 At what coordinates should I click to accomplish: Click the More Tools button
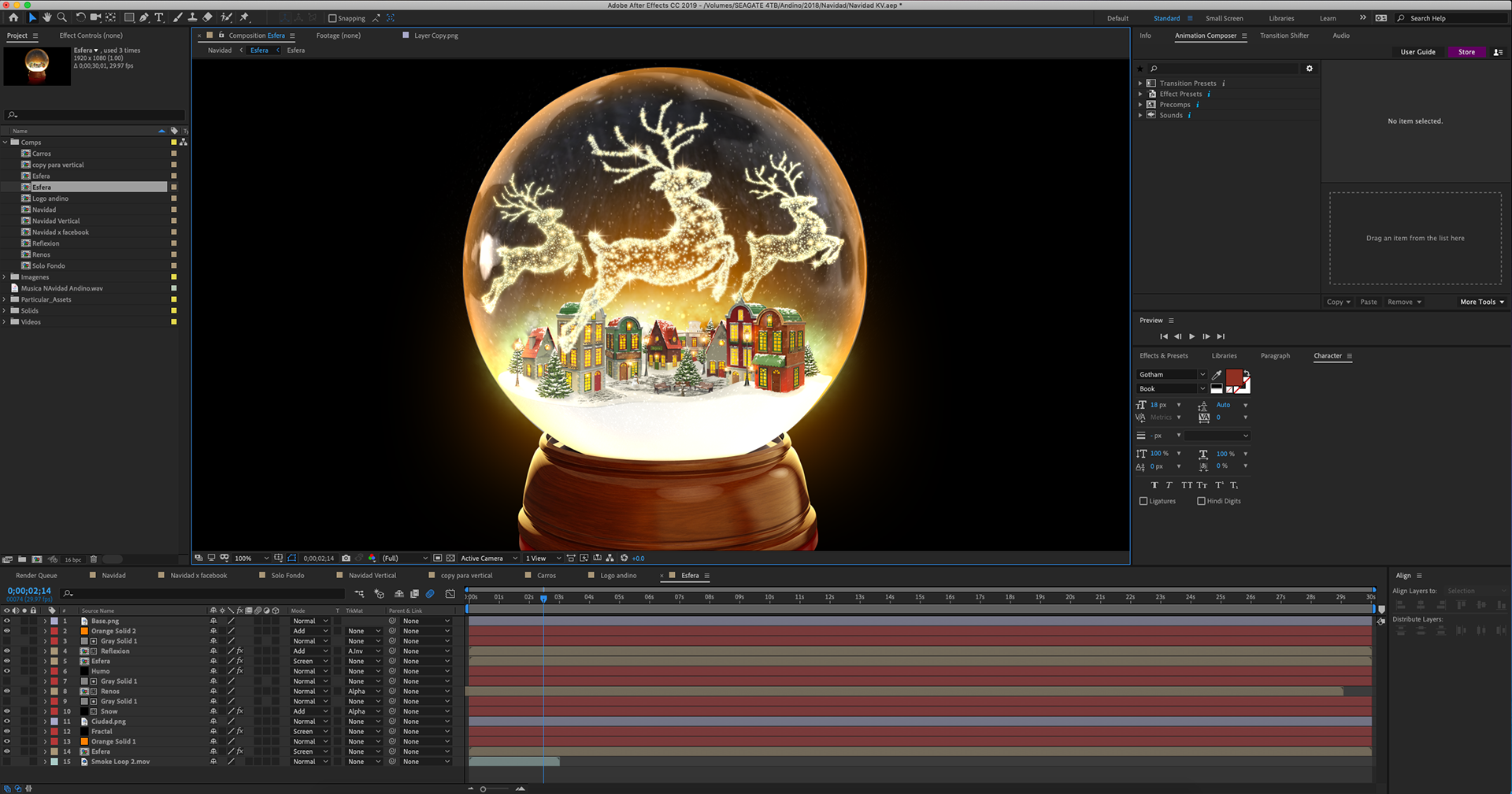[x=1482, y=302]
